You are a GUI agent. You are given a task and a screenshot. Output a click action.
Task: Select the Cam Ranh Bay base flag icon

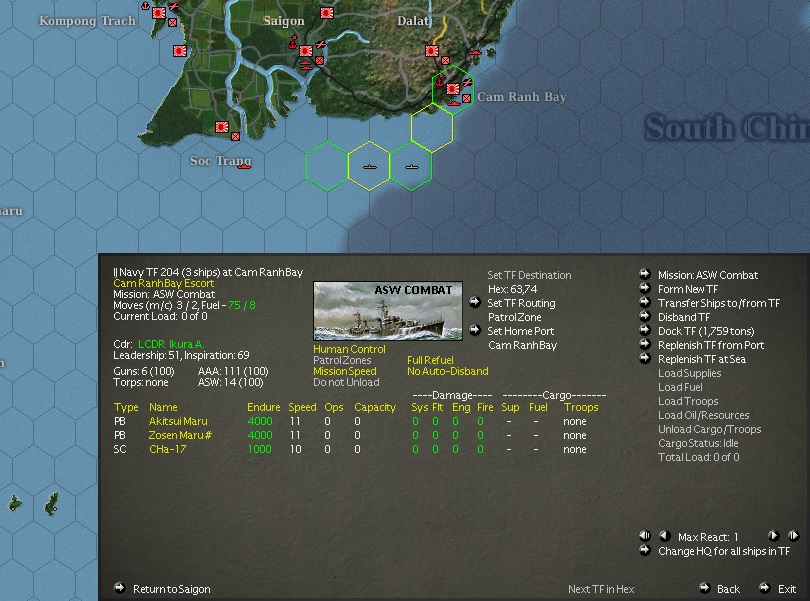click(x=453, y=89)
